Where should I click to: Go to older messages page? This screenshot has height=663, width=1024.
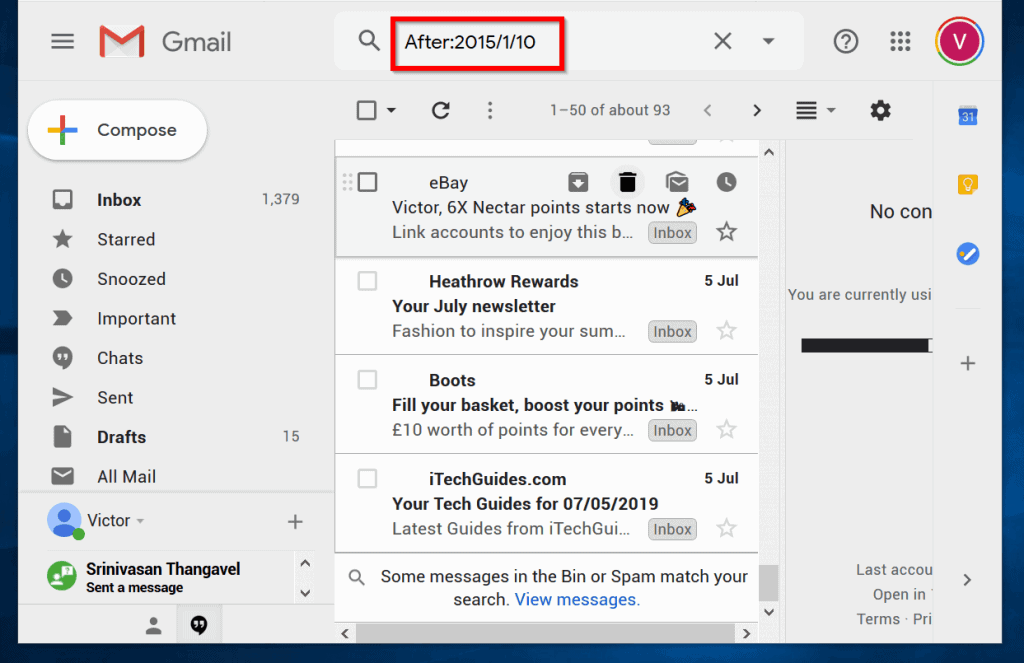point(756,110)
